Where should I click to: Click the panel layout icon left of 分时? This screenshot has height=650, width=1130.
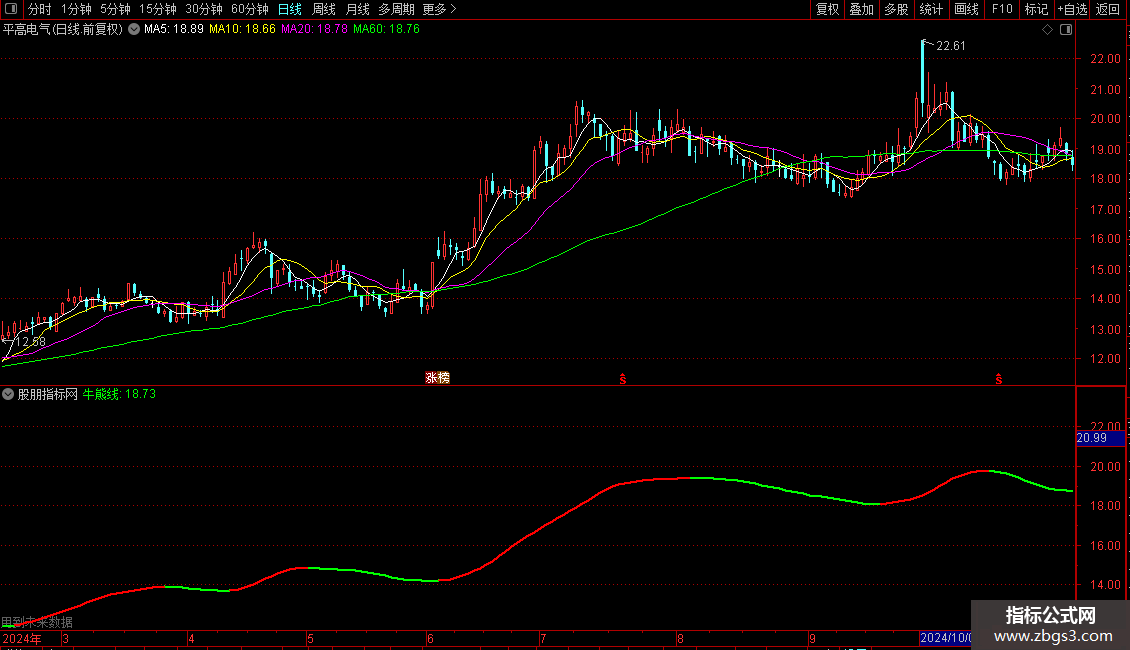(x=11, y=9)
